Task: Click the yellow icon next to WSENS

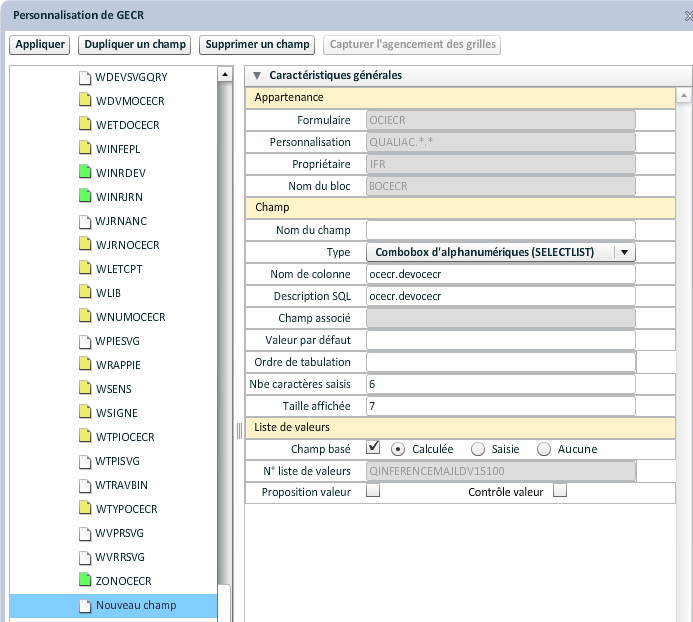Action: pos(85,389)
